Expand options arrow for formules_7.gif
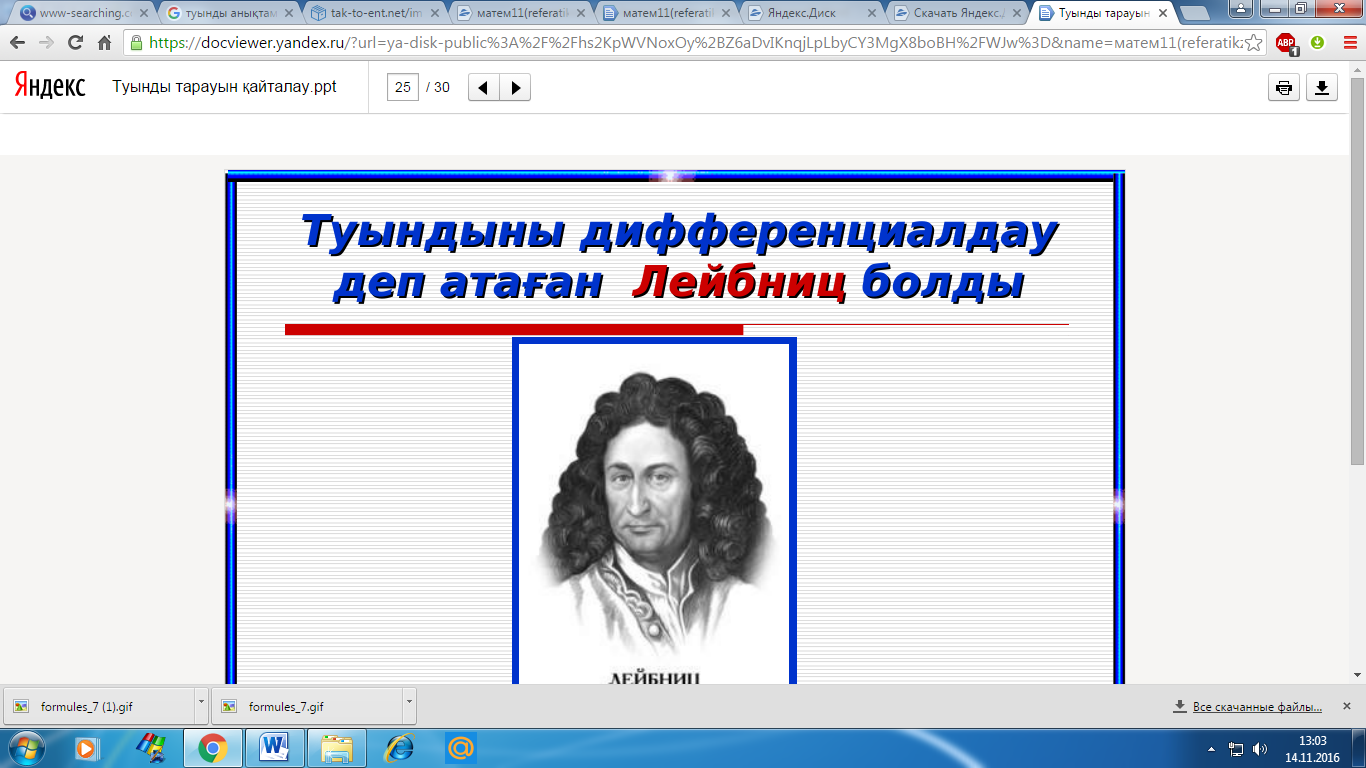Image resolution: width=1366 pixels, height=768 pixels. tap(409, 705)
